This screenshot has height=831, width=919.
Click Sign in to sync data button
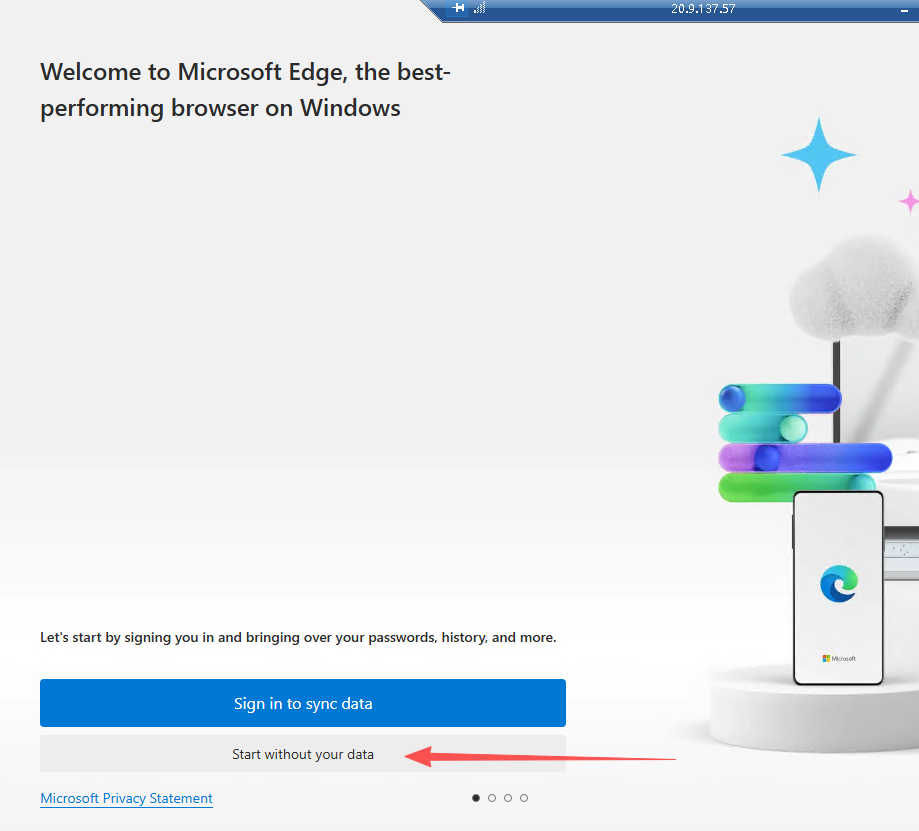tap(303, 703)
